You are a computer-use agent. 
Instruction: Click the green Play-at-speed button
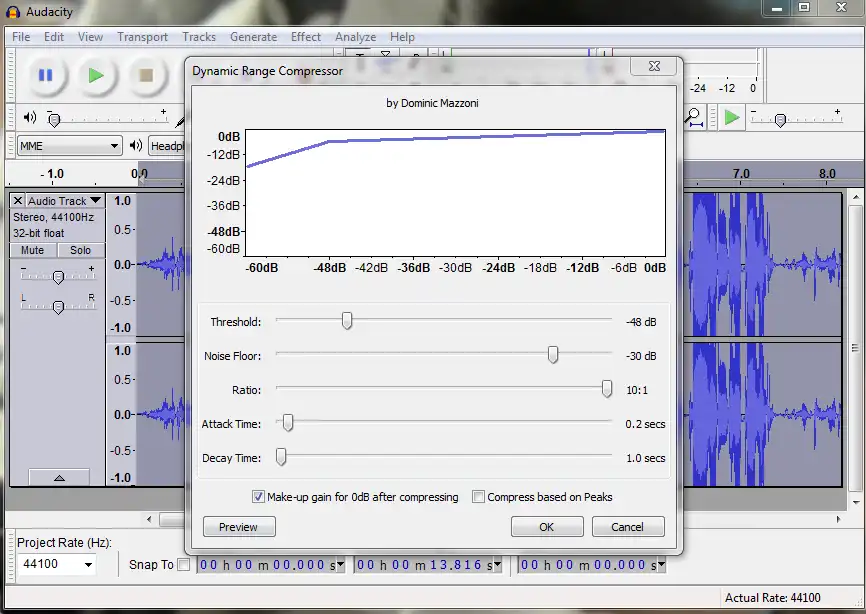pos(732,118)
